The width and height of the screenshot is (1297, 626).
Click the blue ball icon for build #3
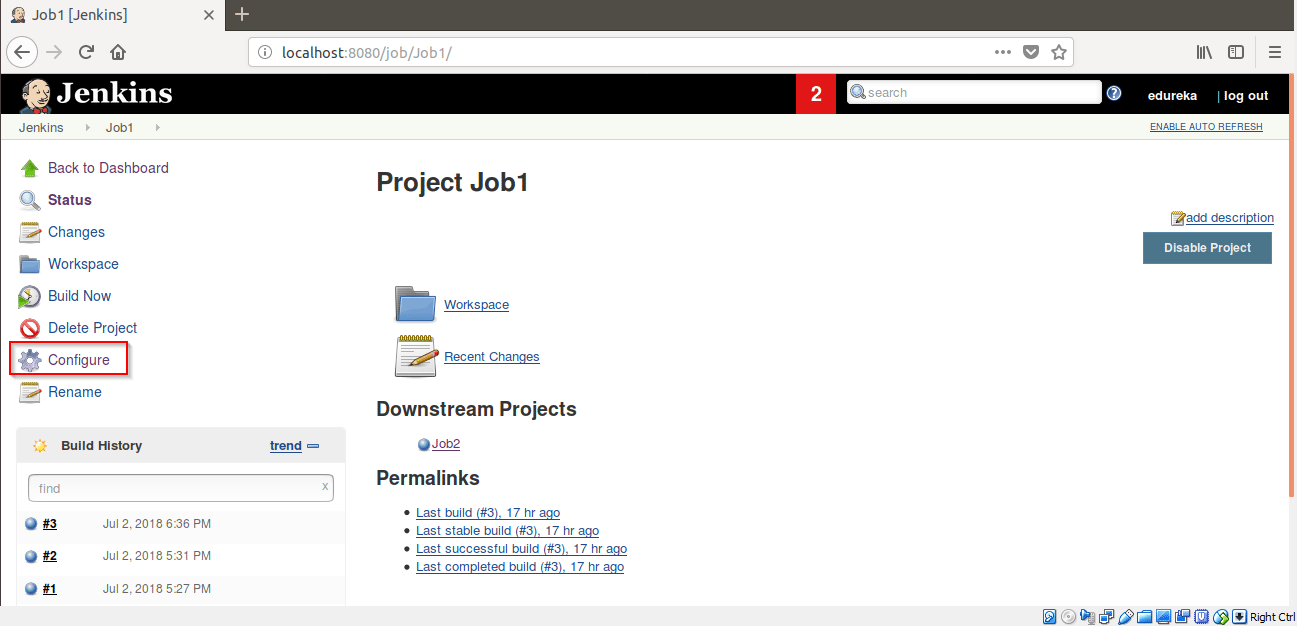[29, 523]
